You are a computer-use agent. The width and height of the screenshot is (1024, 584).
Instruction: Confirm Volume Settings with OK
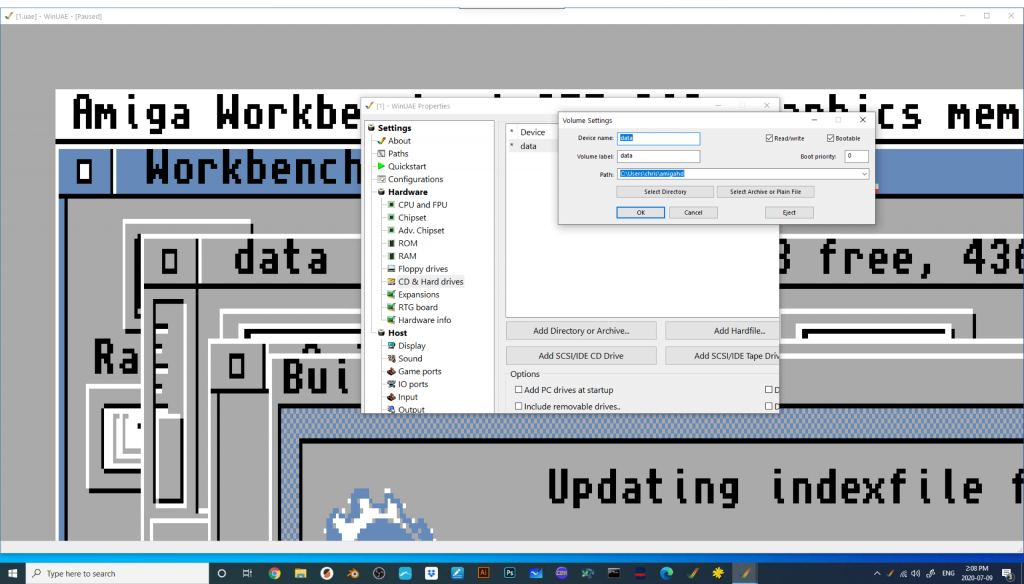coord(640,212)
